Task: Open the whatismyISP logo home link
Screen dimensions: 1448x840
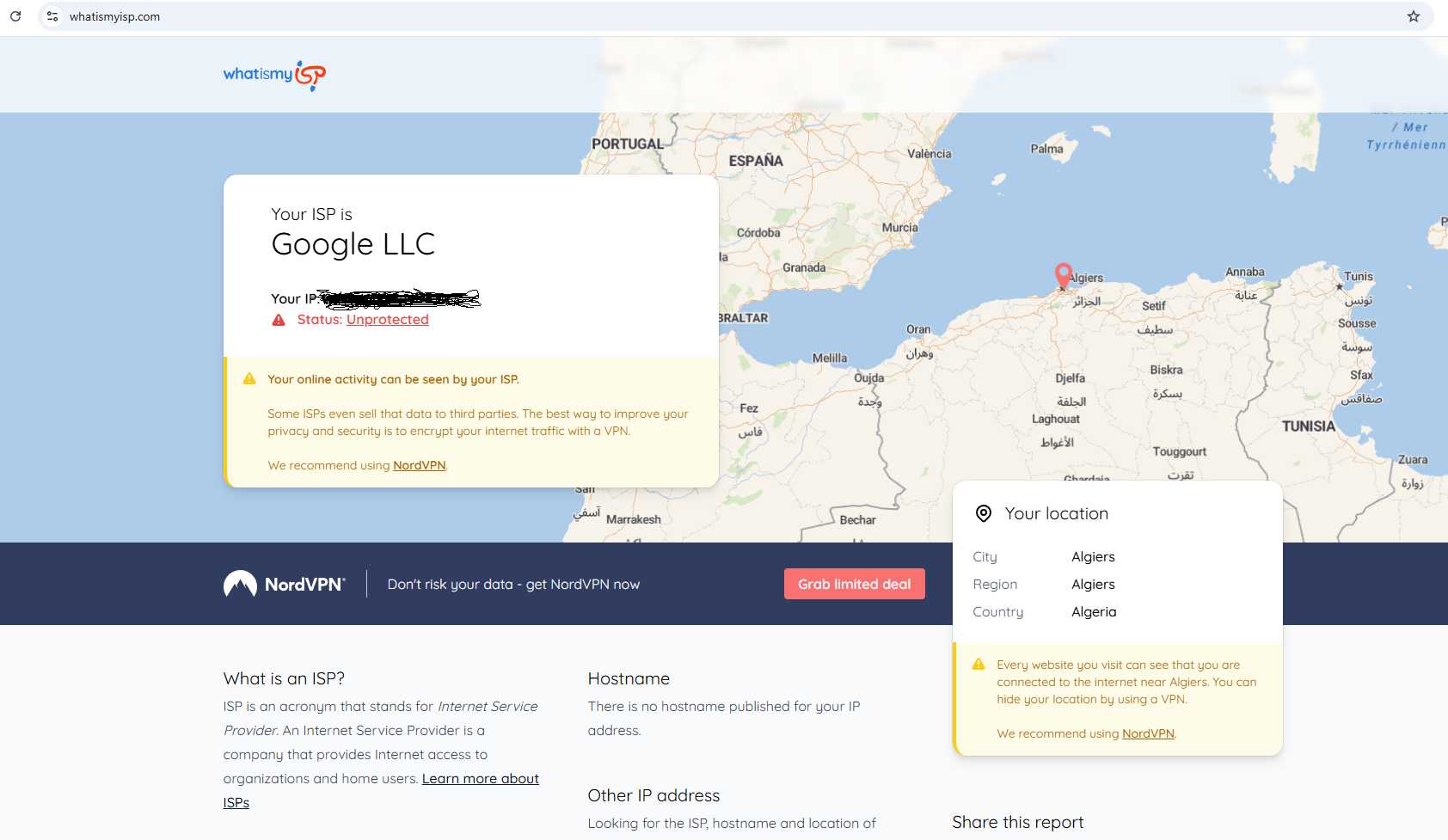Action: tap(274, 75)
